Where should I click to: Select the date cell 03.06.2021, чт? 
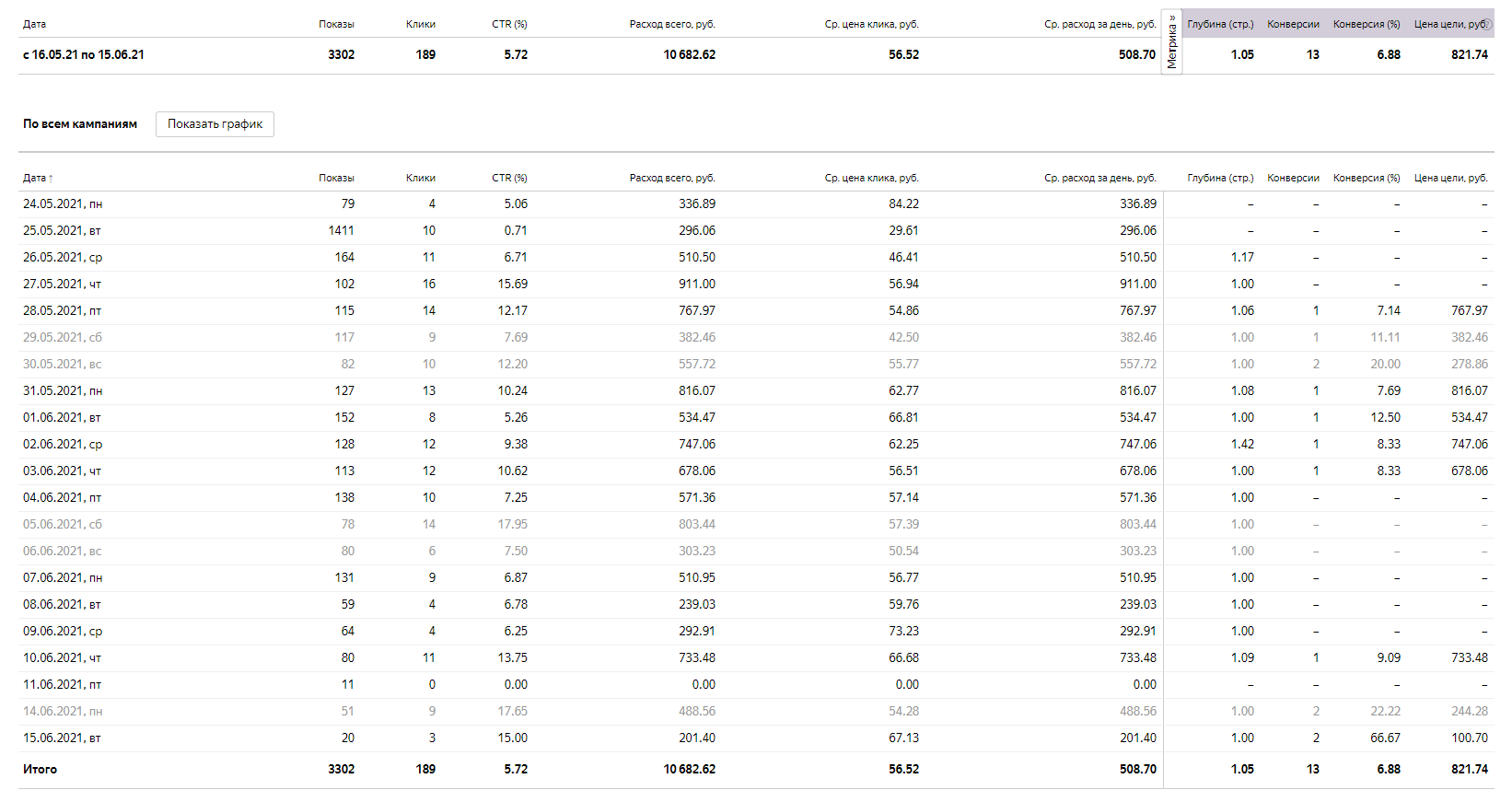pyautogui.click(x=62, y=471)
